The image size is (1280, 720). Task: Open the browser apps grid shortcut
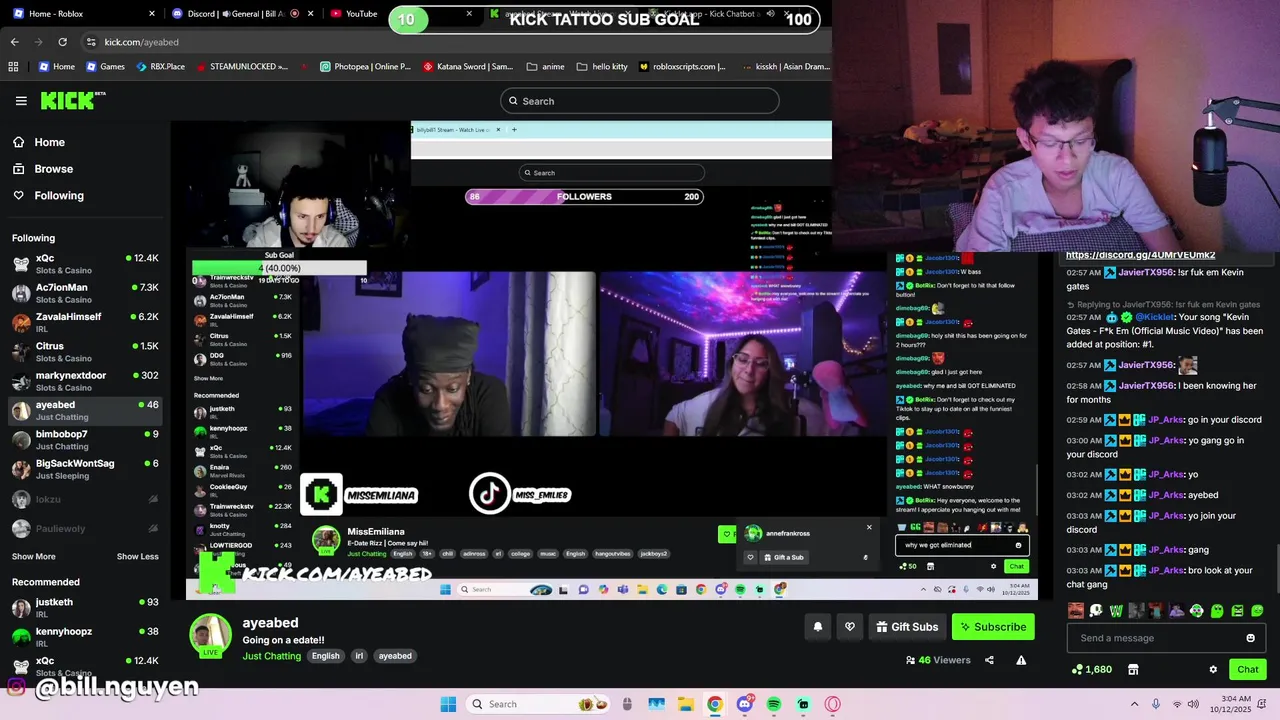[13, 67]
